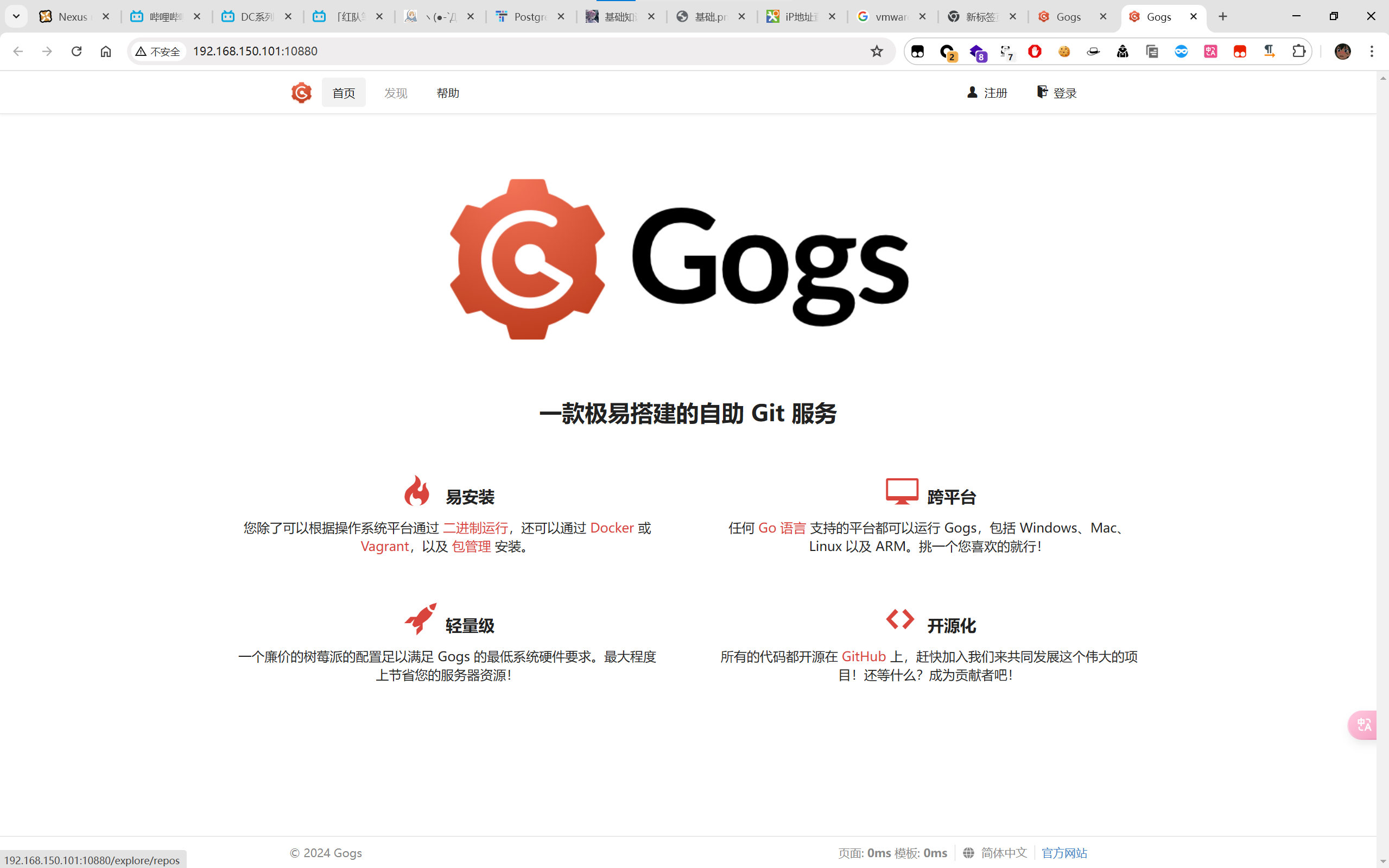Screen dimensions: 1389x868
Task: Click the page scrollbar down arrow
Action: coord(1382,861)
